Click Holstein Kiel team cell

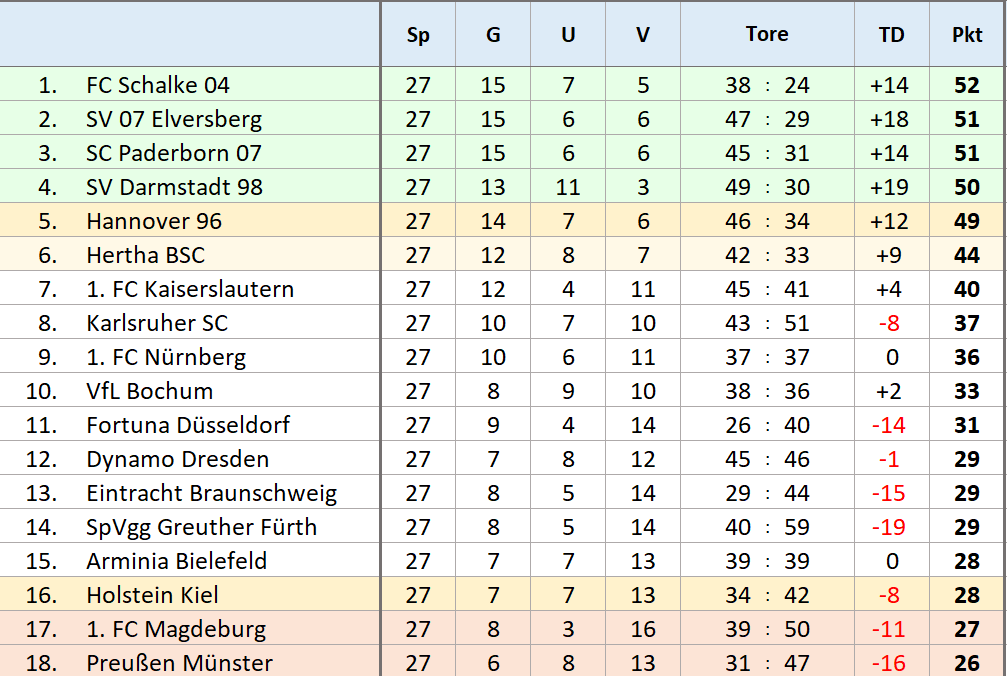coord(152,595)
